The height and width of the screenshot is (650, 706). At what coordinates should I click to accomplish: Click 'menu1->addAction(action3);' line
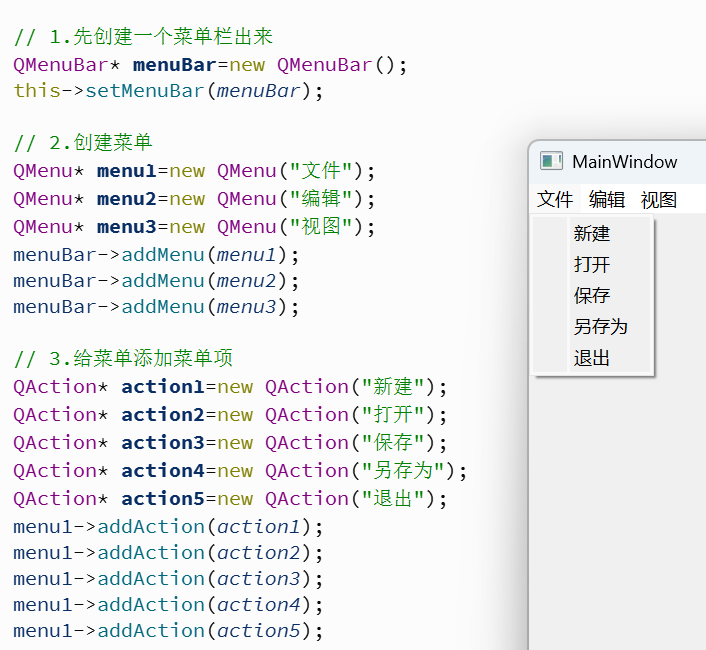pos(168,579)
